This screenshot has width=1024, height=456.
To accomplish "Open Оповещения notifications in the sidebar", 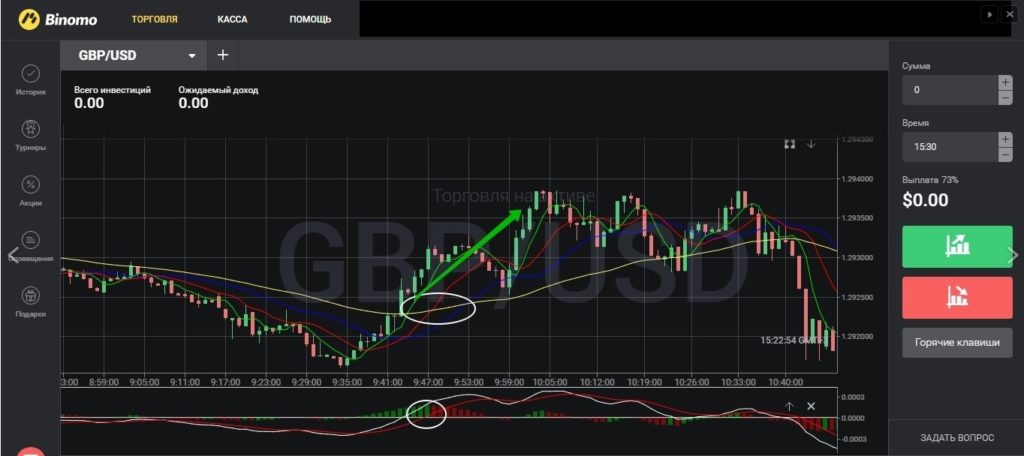I will (x=31, y=247).
